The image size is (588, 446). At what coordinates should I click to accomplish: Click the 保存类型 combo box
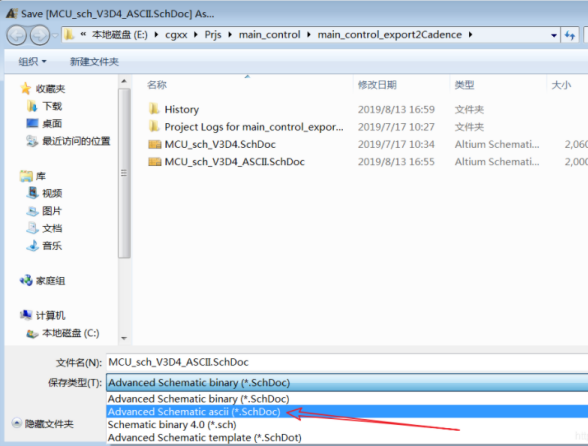pos(347,383)
